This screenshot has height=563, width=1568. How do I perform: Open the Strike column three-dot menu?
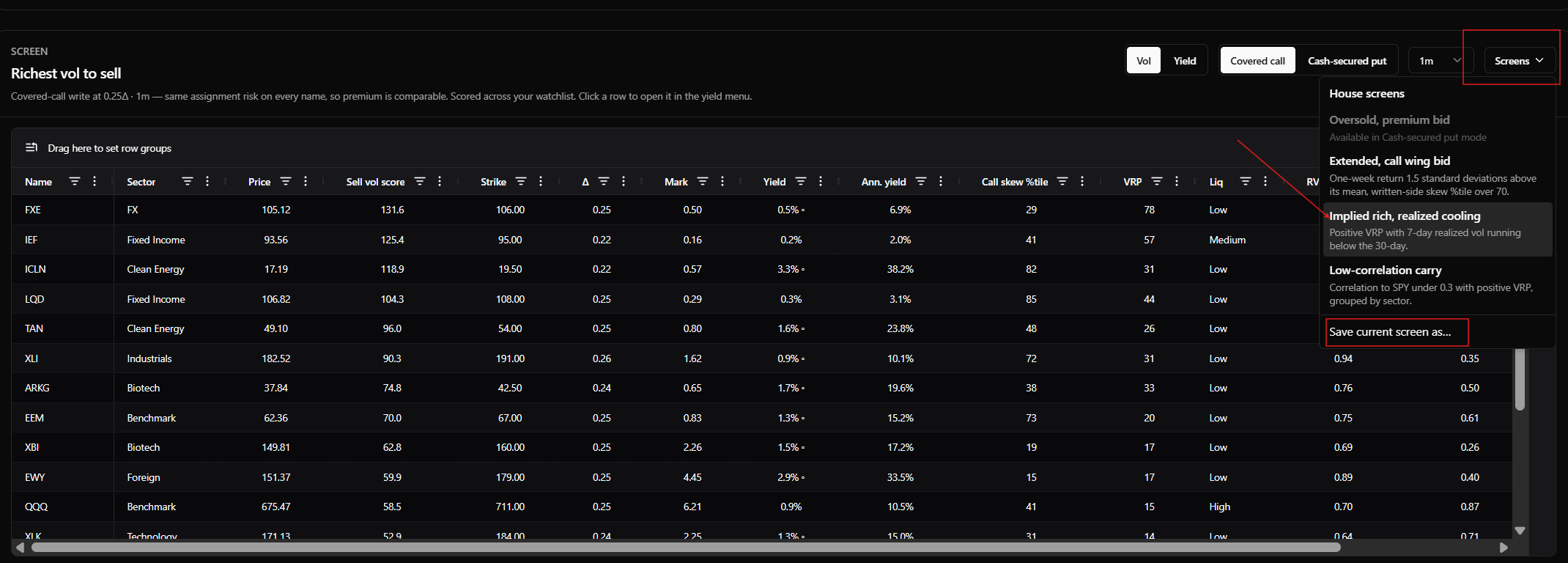pos(541,181)
